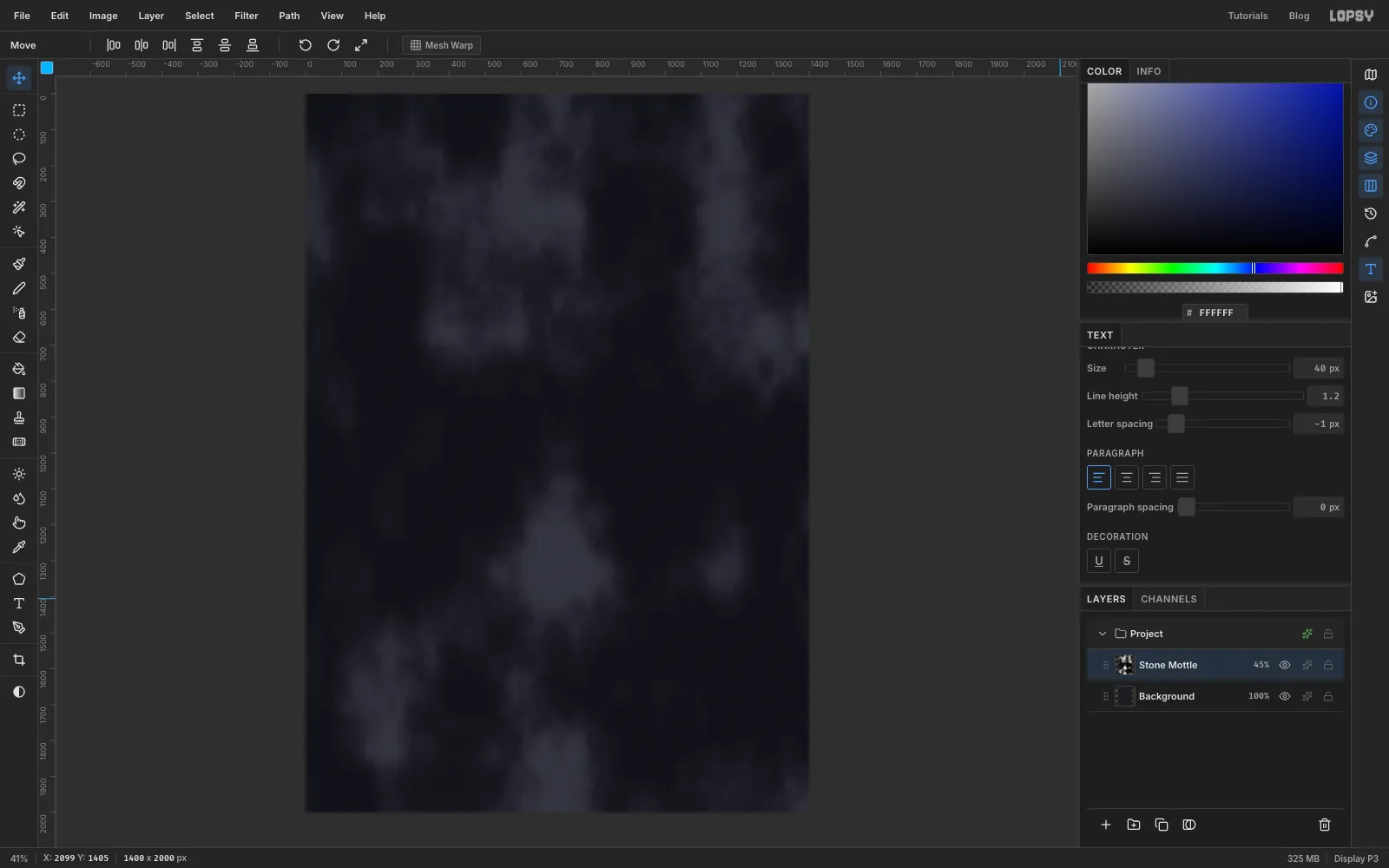Viewport: 1389px width, 868px height.
Task: Toggle strikethrough decoration
Action: (1126, 561)
